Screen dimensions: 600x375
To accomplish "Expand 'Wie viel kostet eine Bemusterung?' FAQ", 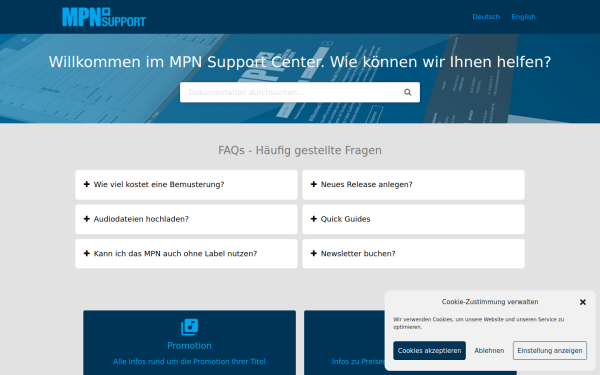I will pos(186,184).
